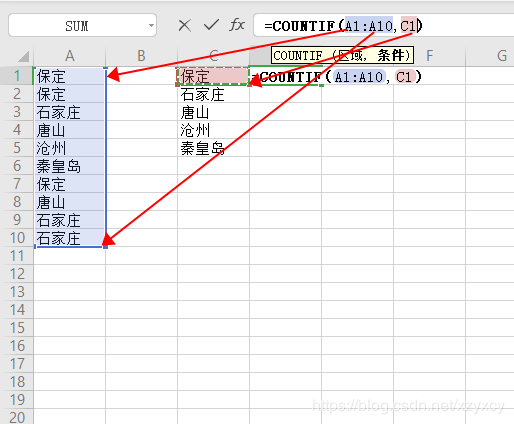Select row 13 header
Screen dimensions: 514x424
pos(17,292)
